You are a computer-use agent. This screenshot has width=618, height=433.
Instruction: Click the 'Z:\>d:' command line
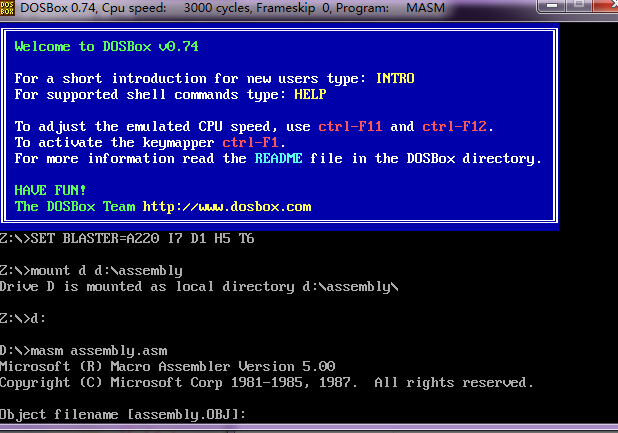[23, 318]
